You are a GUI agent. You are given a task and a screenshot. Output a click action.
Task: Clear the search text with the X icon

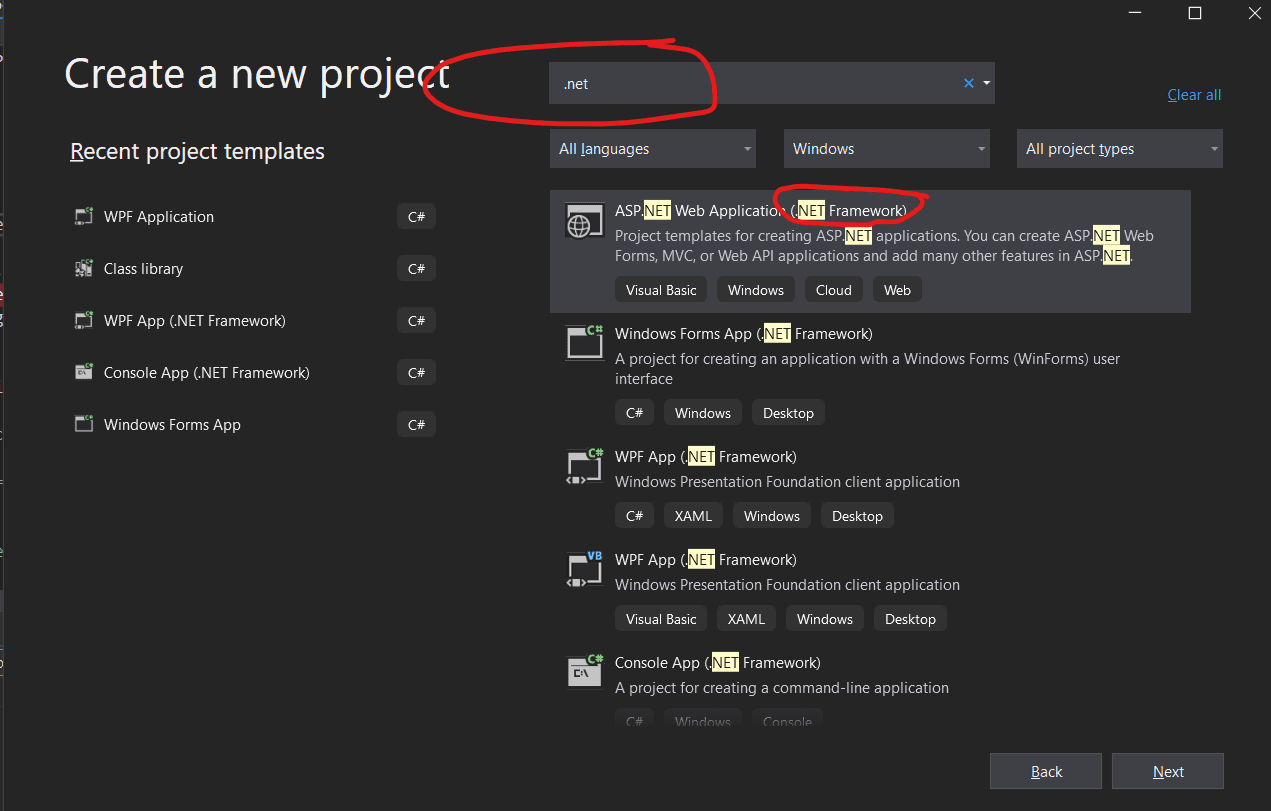click(968, 83)
